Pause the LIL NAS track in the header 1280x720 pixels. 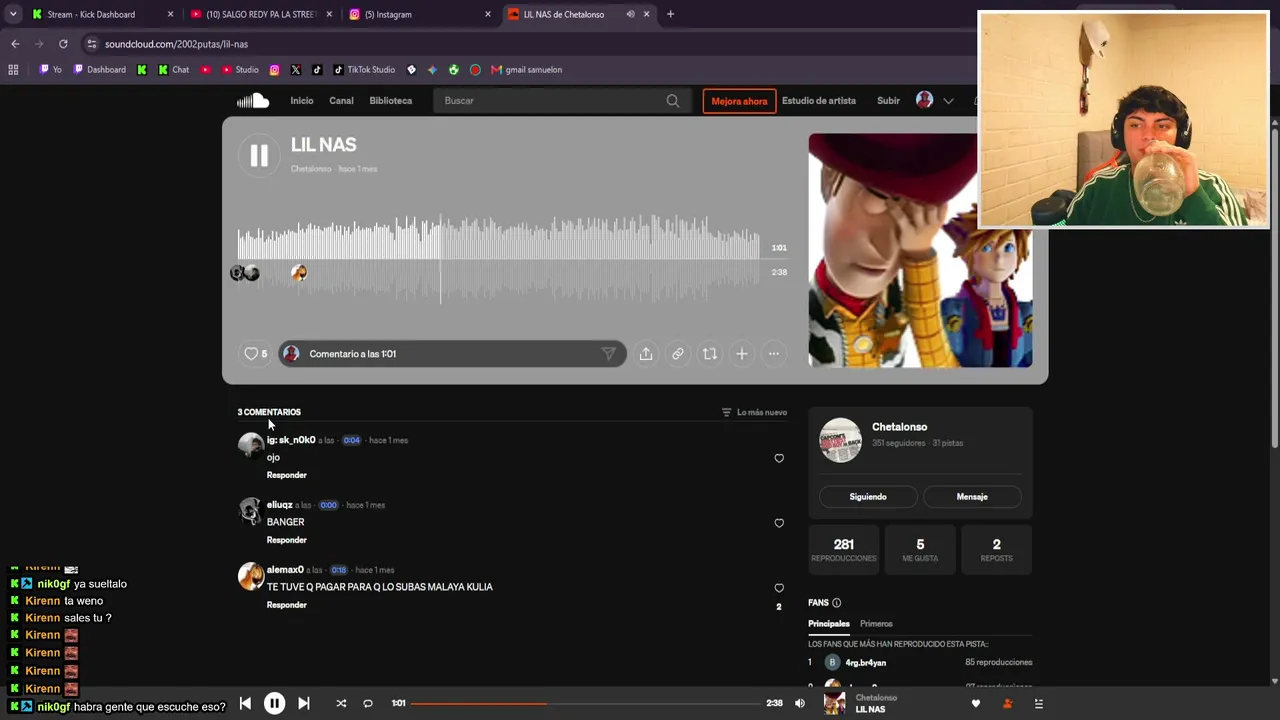coord(259,155)
